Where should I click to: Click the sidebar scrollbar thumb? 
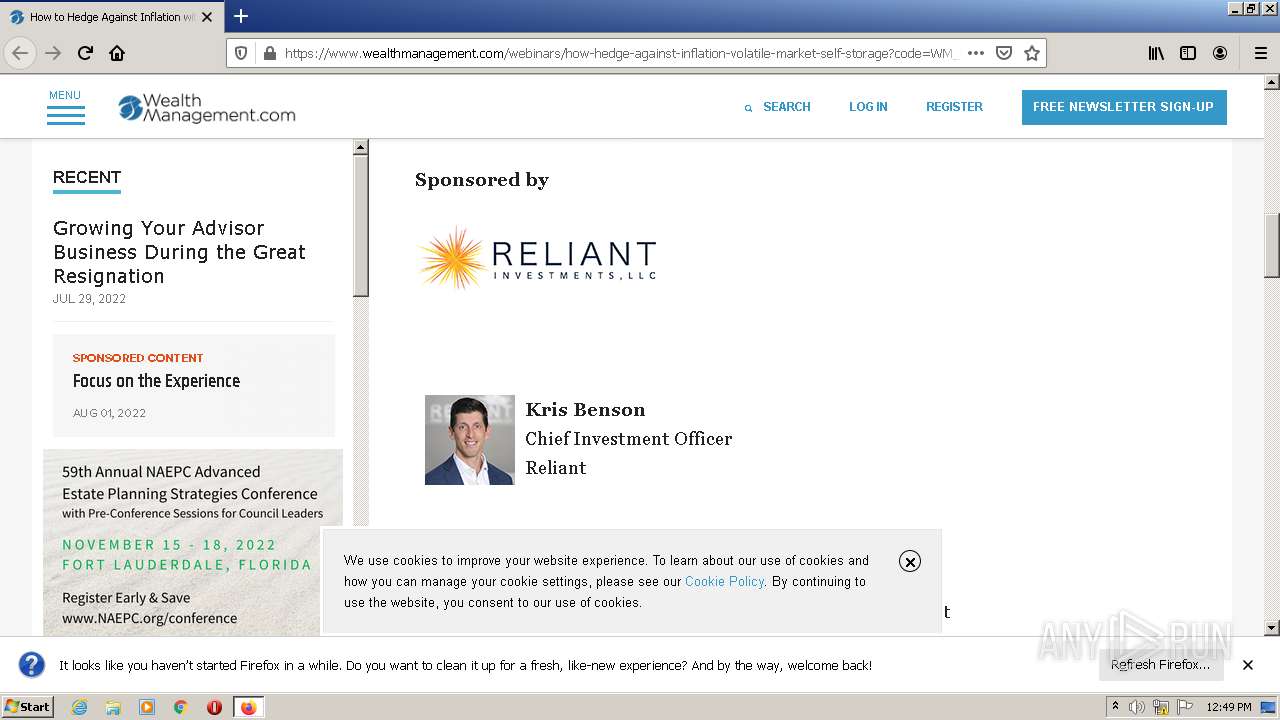click(x=361, y=226)
